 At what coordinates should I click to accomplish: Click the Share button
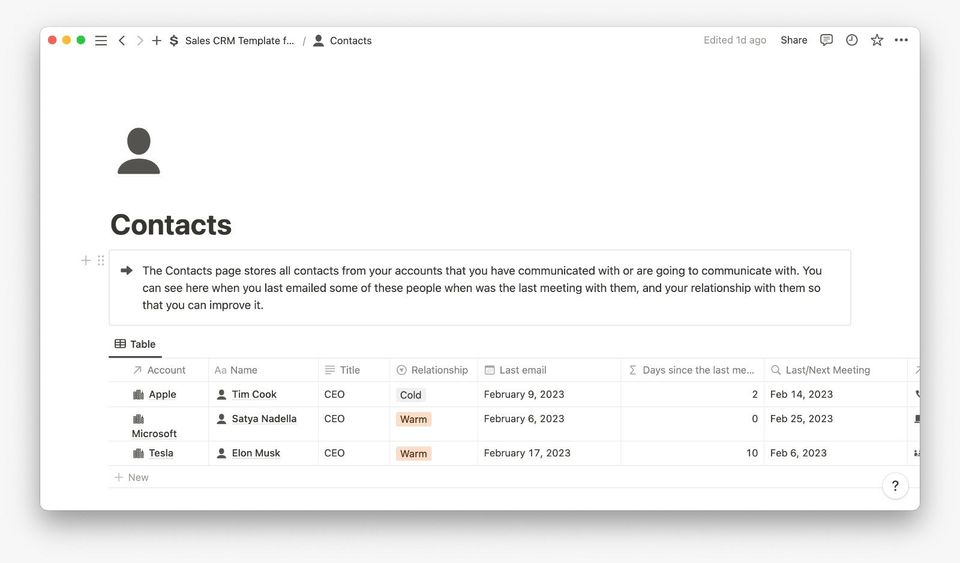794,40
